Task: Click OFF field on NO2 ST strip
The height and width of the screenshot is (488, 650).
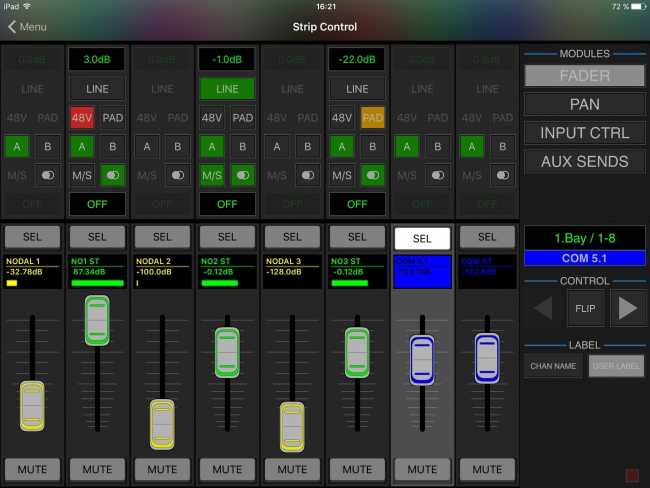Action: tap(227, 204)
